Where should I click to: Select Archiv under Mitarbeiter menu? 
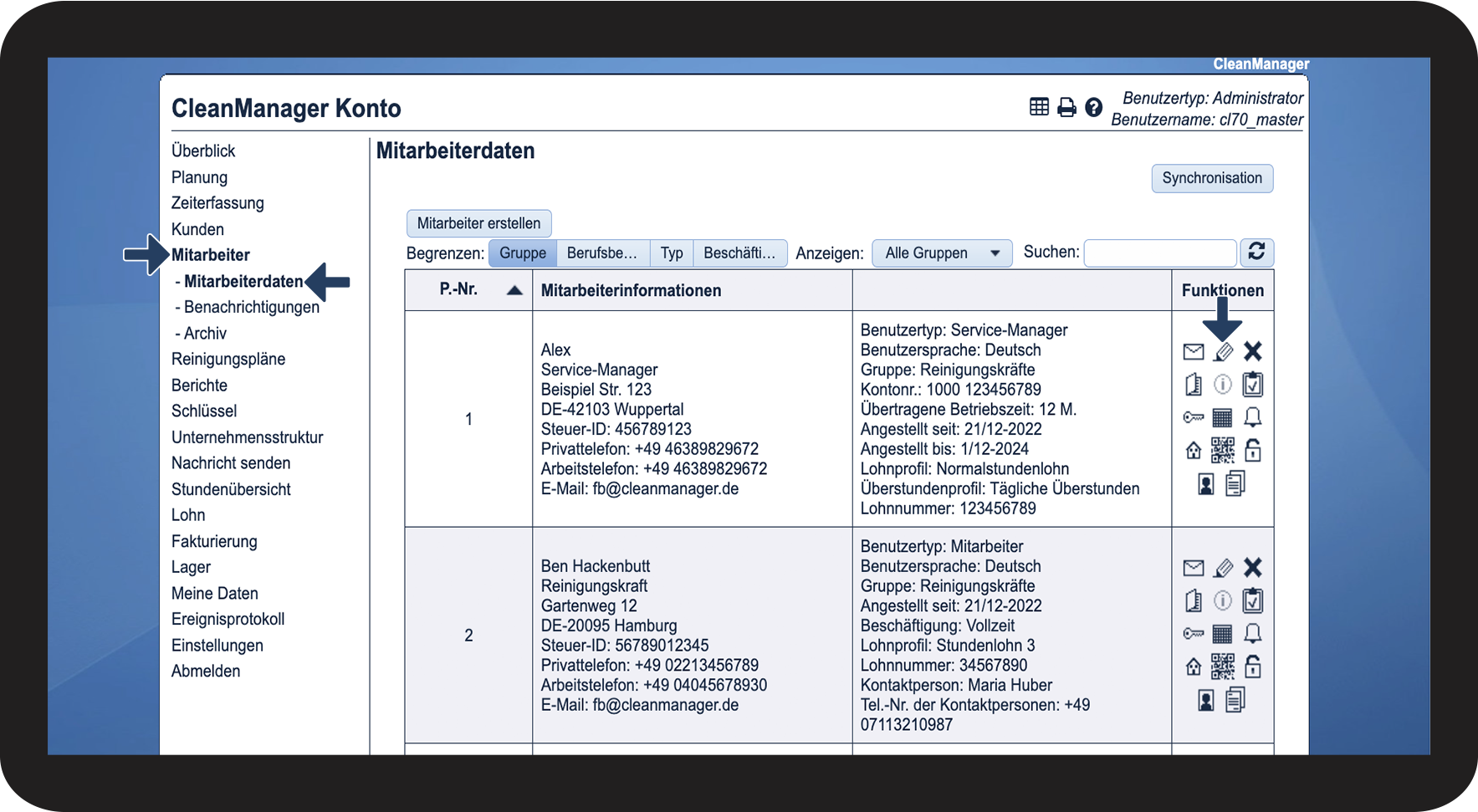205,334
